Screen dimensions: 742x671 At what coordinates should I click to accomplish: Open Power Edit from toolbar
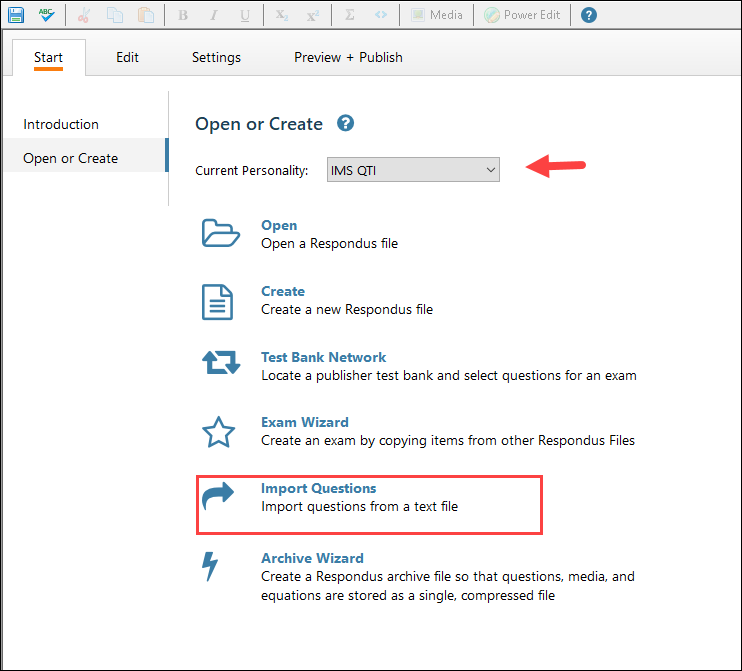pos(522,15)
